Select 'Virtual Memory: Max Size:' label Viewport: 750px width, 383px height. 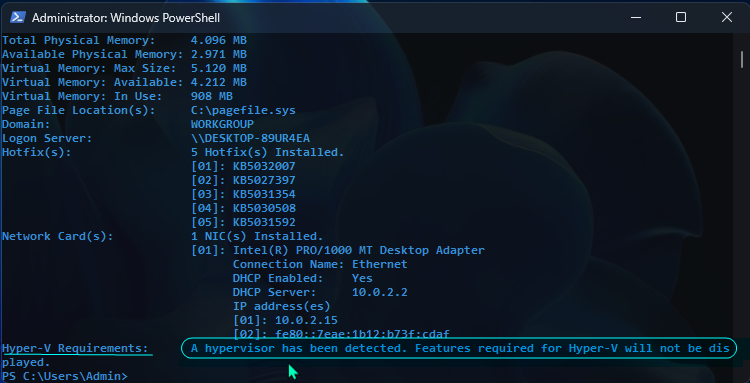(89, 68)
